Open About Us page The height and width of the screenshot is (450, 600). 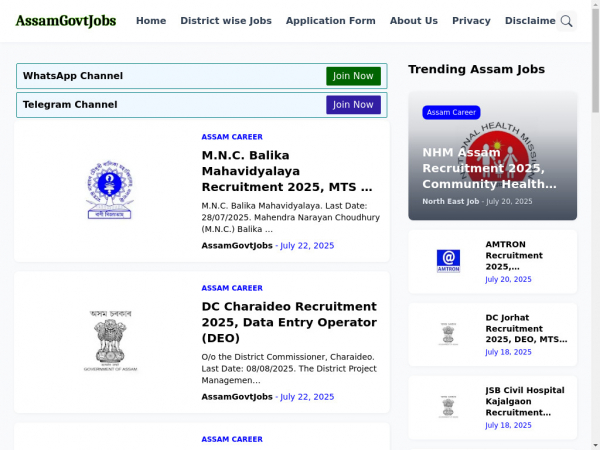tap(414, 21)
